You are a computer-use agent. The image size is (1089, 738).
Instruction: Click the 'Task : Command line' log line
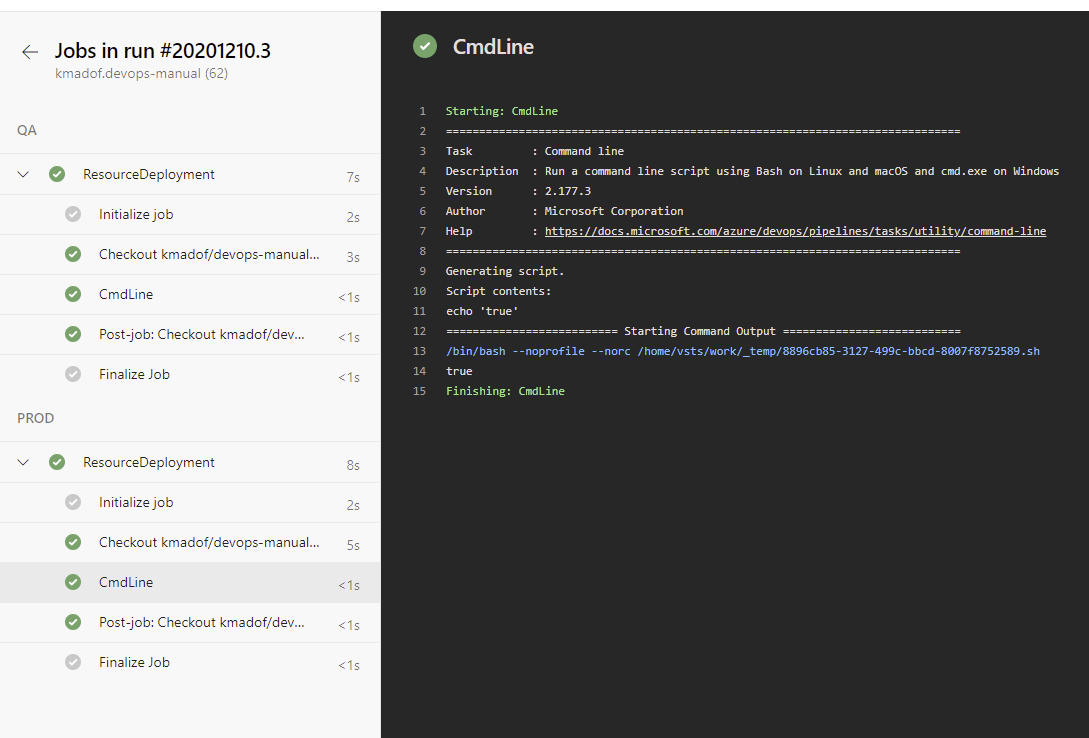tap(535, 151)
